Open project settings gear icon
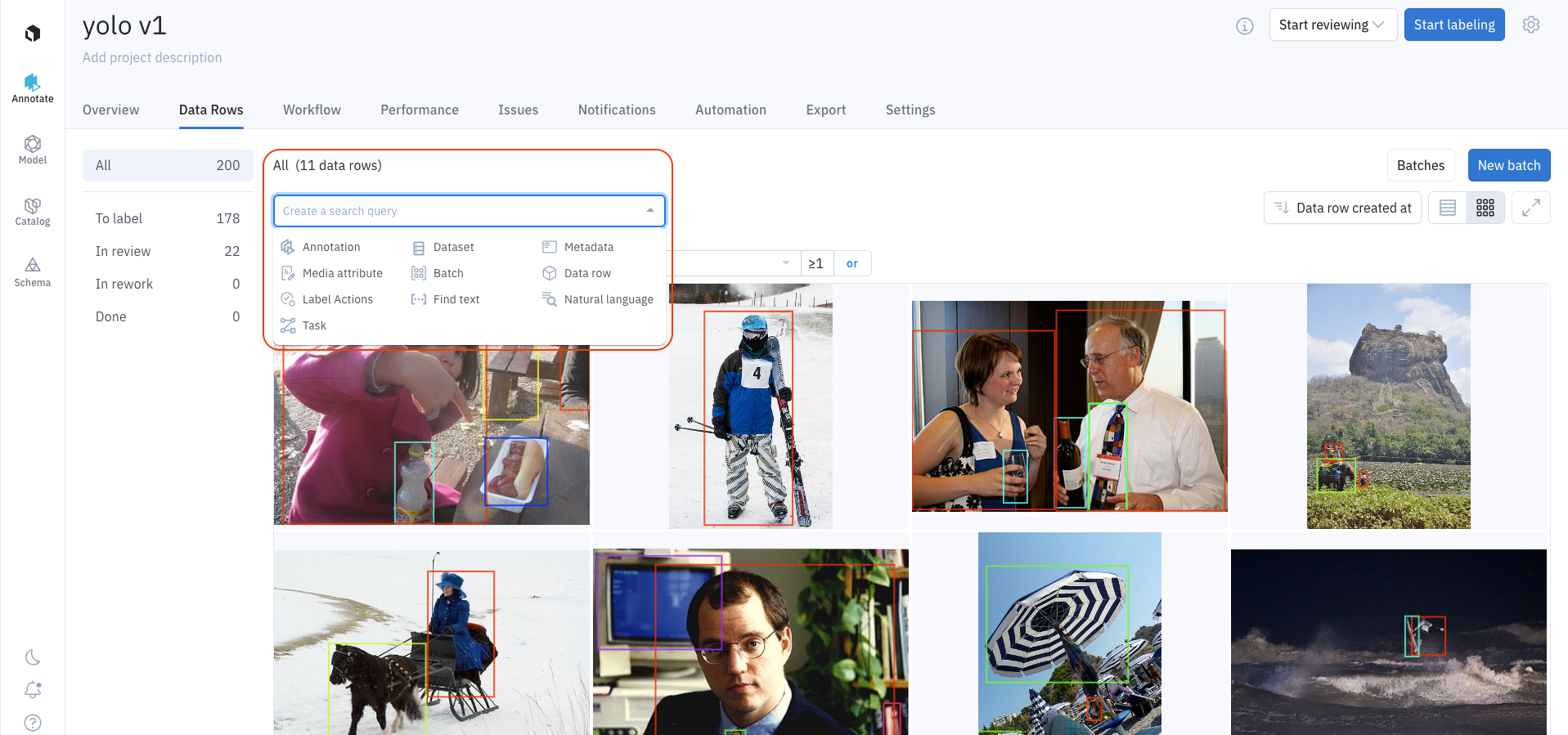Image resolution: width=1568 pixels, height=735 pixels. click(1531, 25)
